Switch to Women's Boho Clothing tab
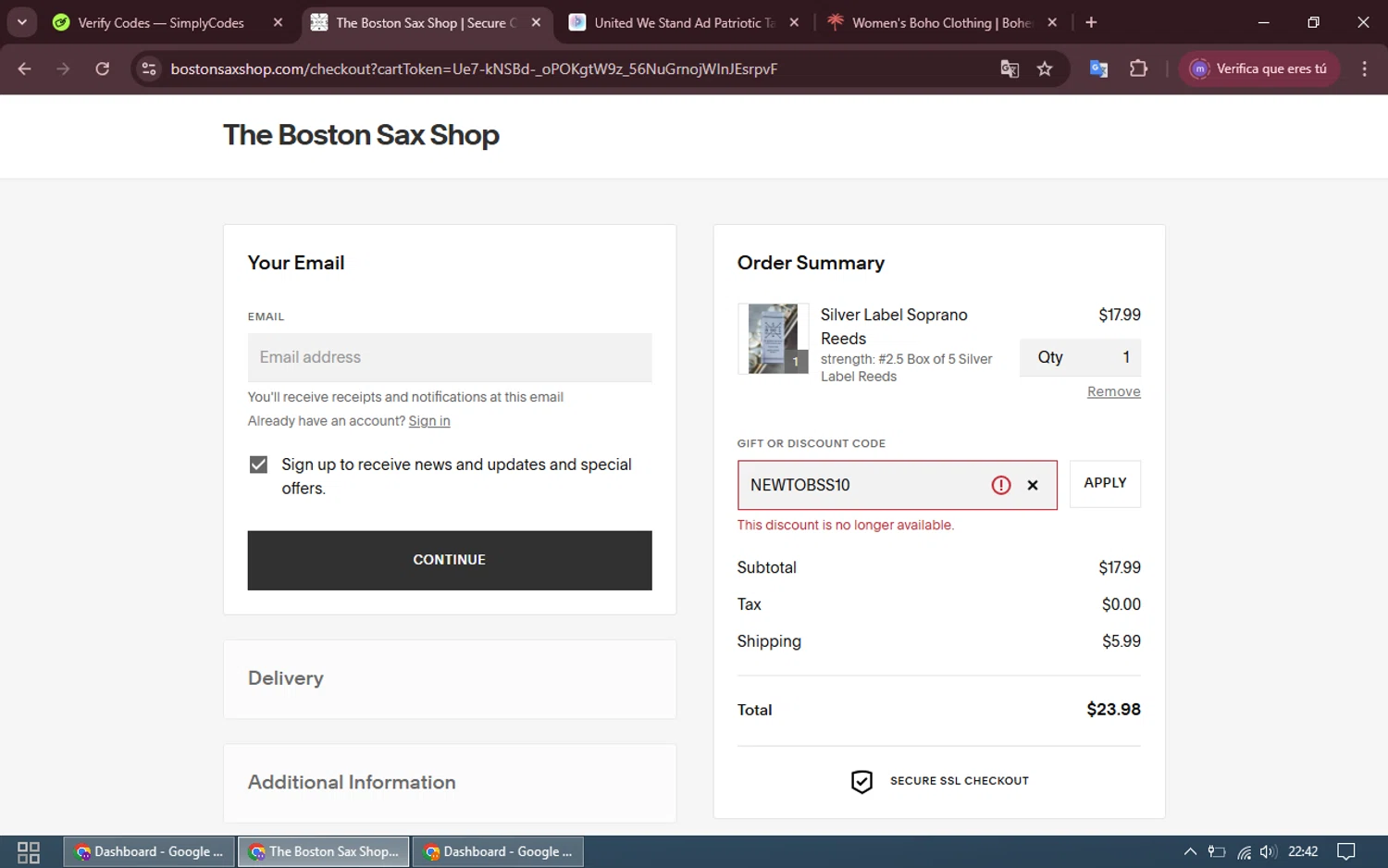This screenshot has height=868, width=1388. point(941,22)
